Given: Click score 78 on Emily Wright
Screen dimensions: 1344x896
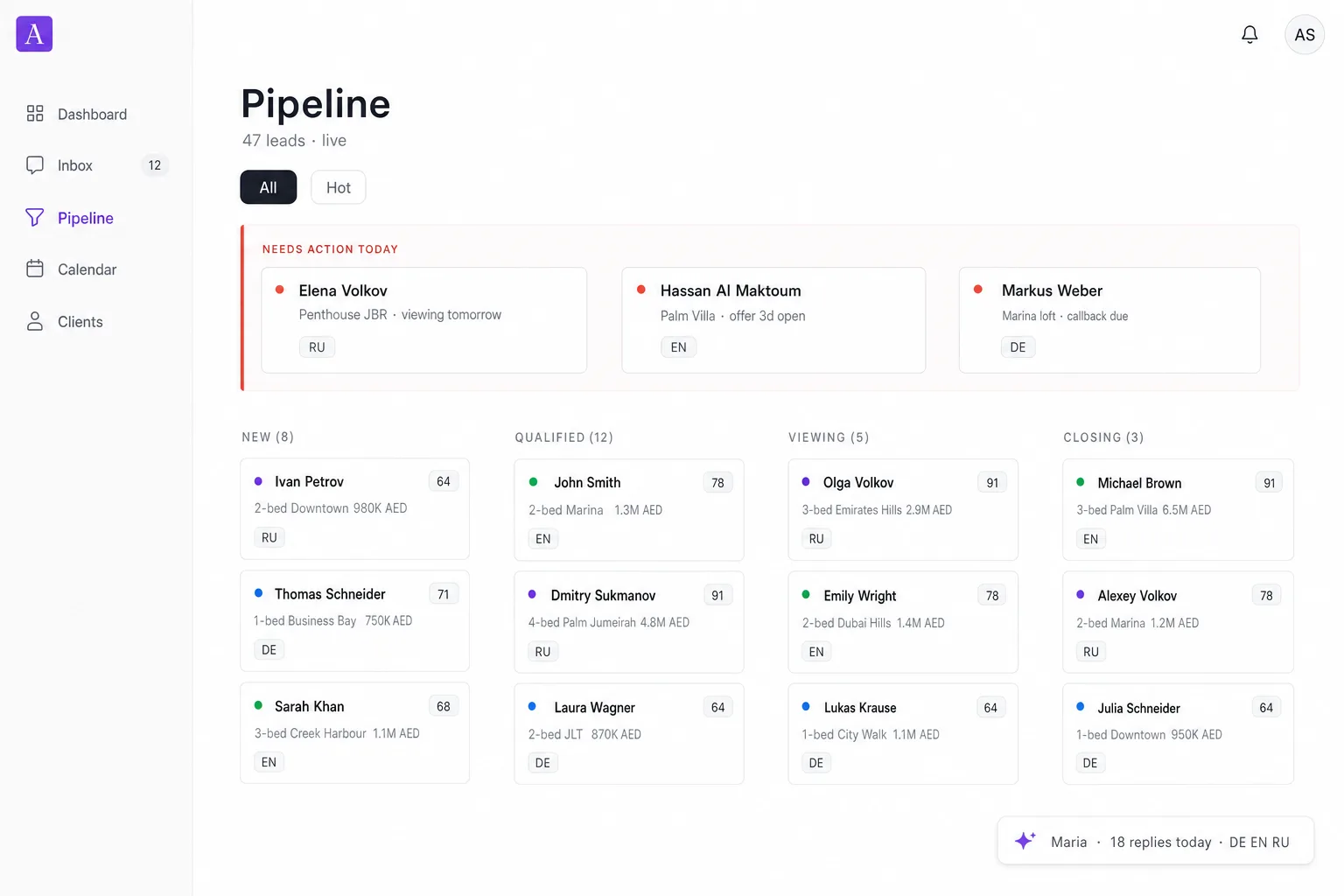Looking at the screenshot, I should pos(992,595).
